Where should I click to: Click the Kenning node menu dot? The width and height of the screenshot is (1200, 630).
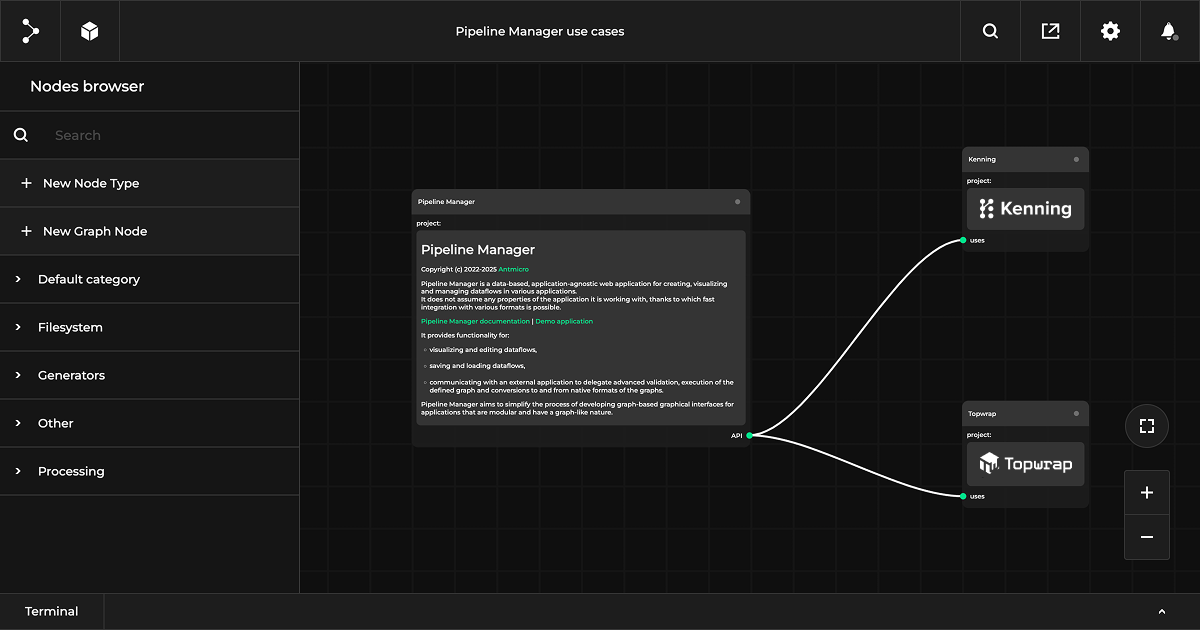tap(1076, 159)
